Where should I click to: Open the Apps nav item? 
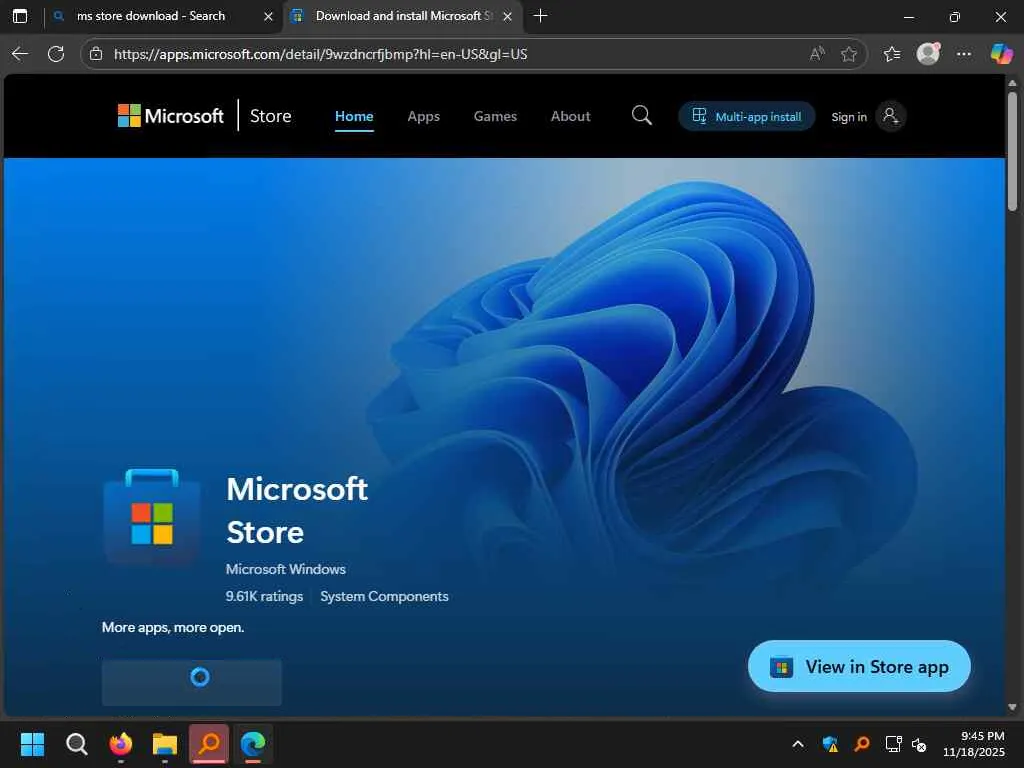[423, 116]
